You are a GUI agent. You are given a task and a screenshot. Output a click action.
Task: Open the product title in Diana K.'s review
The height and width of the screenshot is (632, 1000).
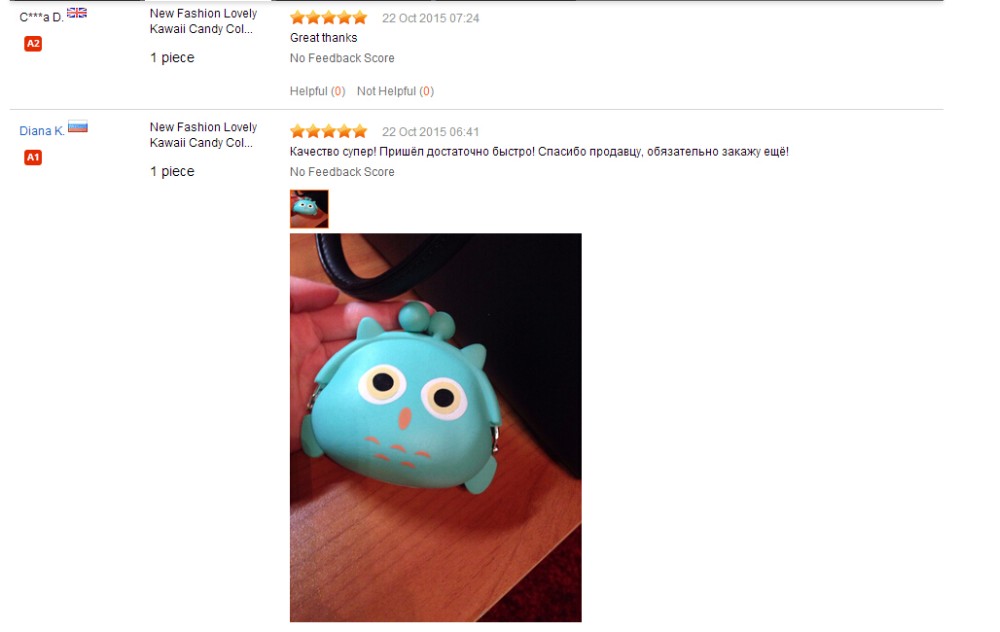(x=203, y=135)
